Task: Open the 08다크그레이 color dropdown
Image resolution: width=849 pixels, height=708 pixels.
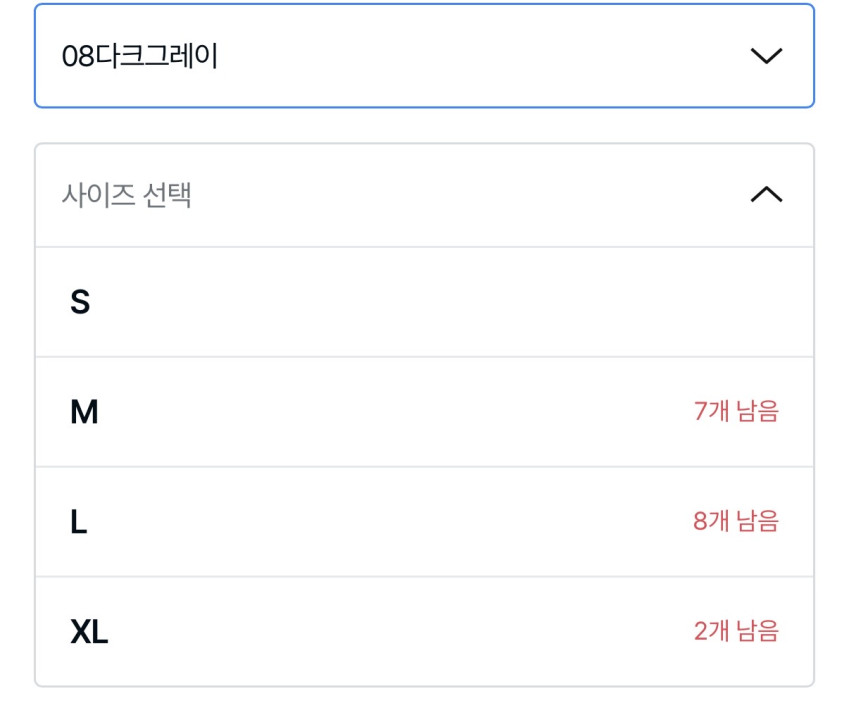Action: pos(424,56)
